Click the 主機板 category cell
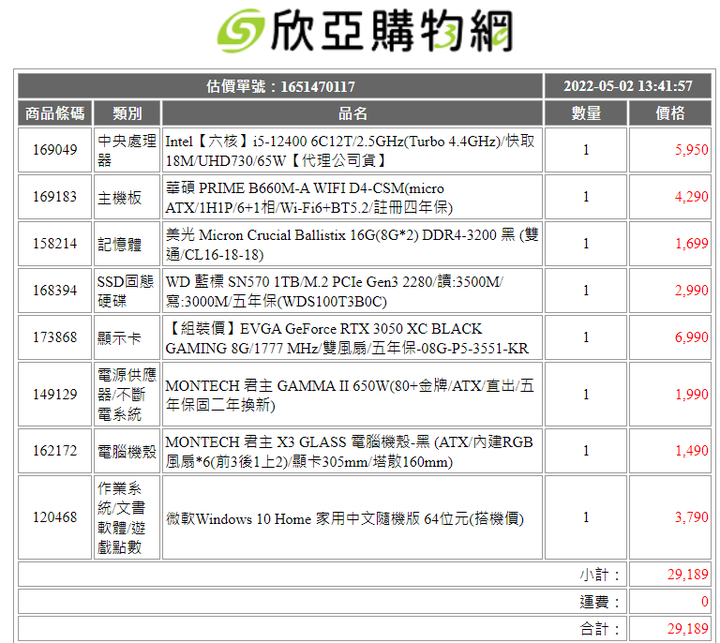This screenshot has width=720, height=643. 127,197
